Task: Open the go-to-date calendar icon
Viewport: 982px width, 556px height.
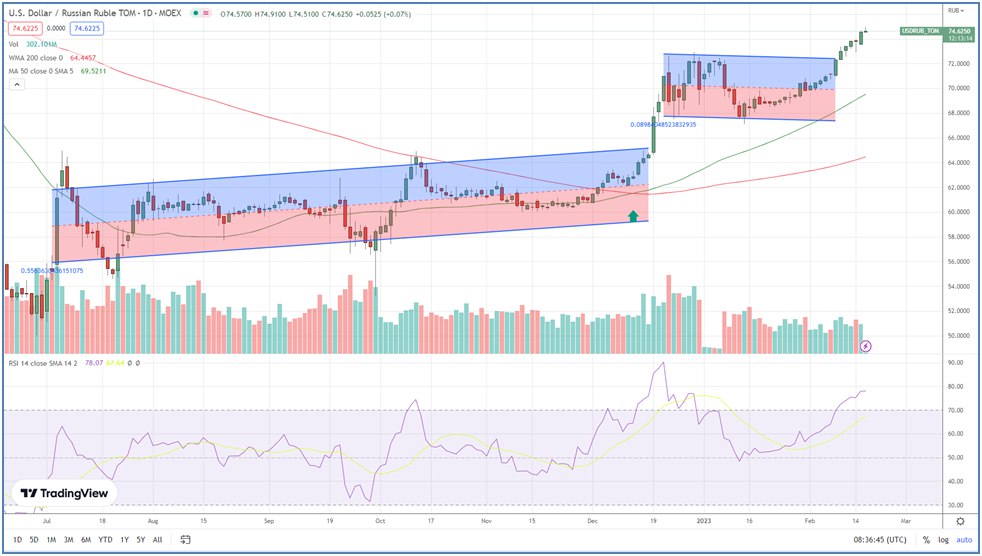Action: click(x=185, y=539)
